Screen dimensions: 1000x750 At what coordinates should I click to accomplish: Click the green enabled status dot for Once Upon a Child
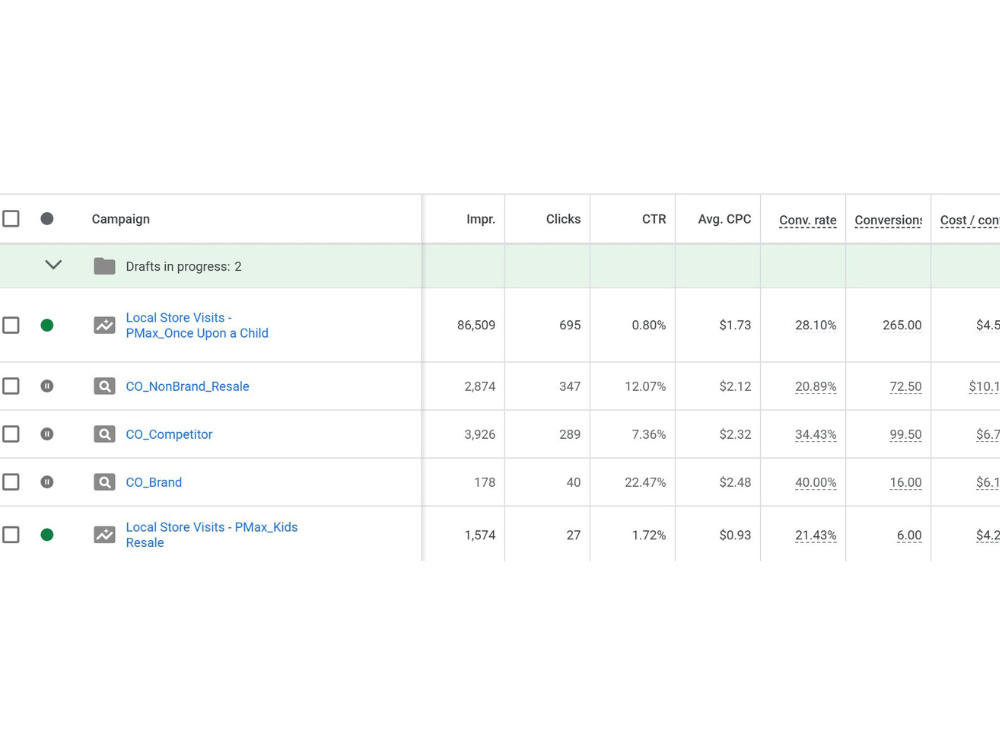47,325
